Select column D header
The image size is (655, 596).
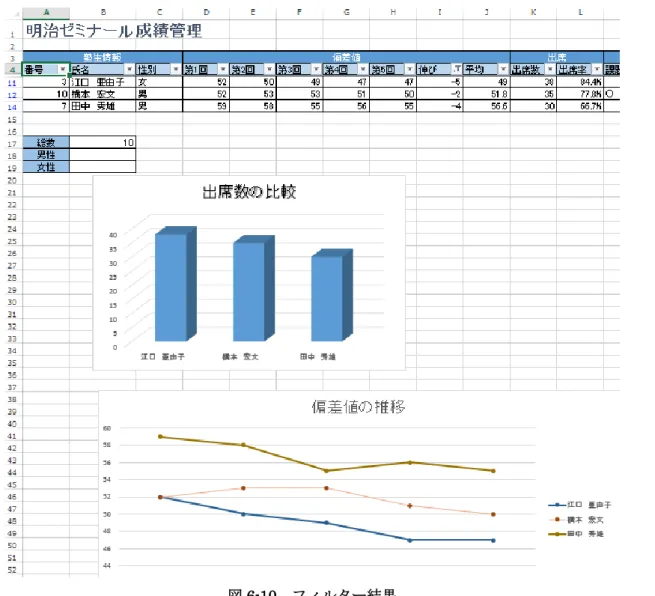(206, 13)
